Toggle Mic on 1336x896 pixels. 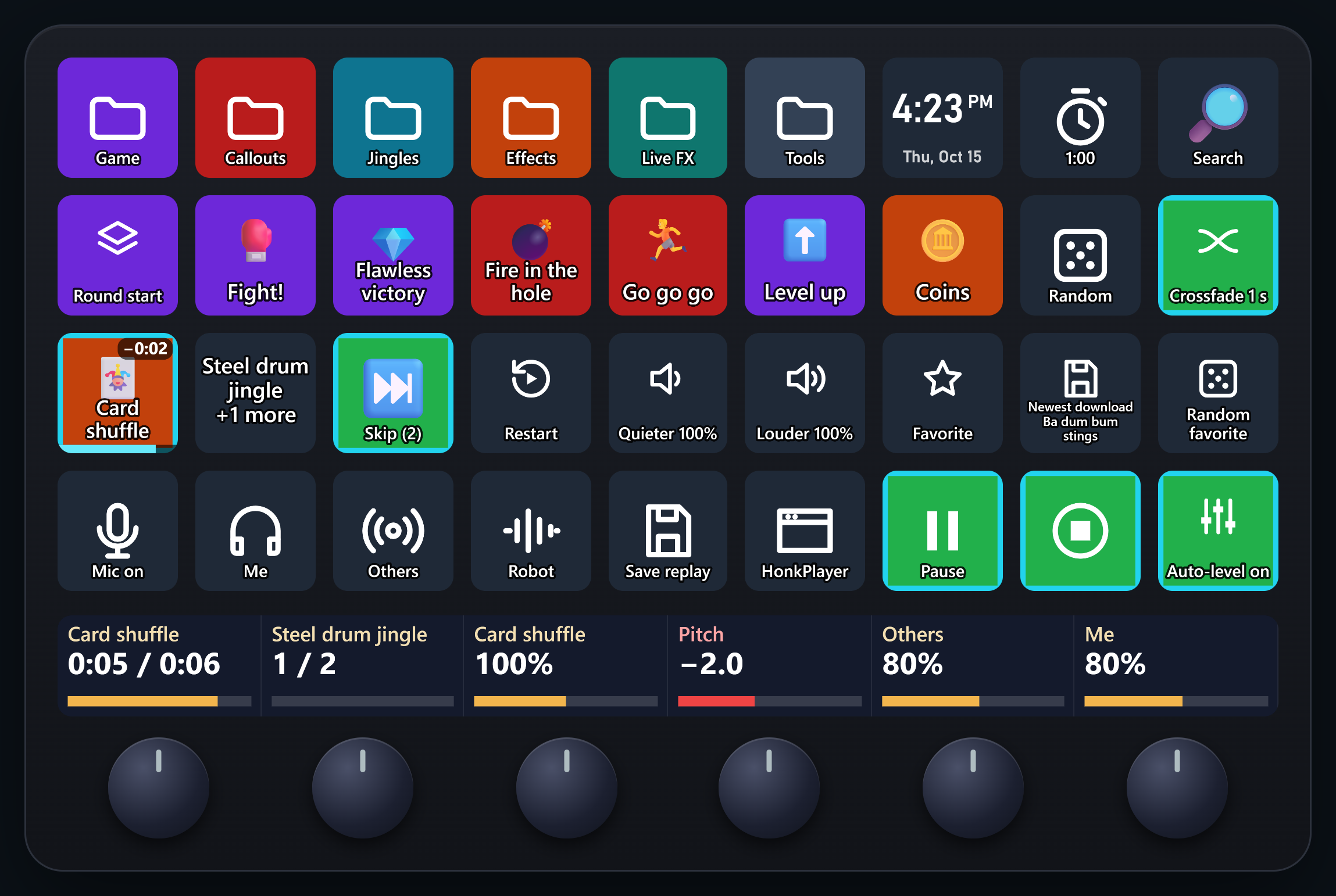click(x=117, y=531)
